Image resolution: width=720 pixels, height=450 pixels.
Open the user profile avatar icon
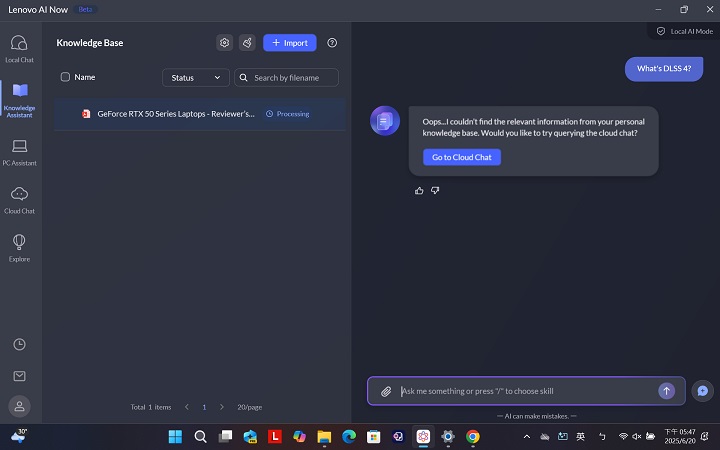(19, 406)
